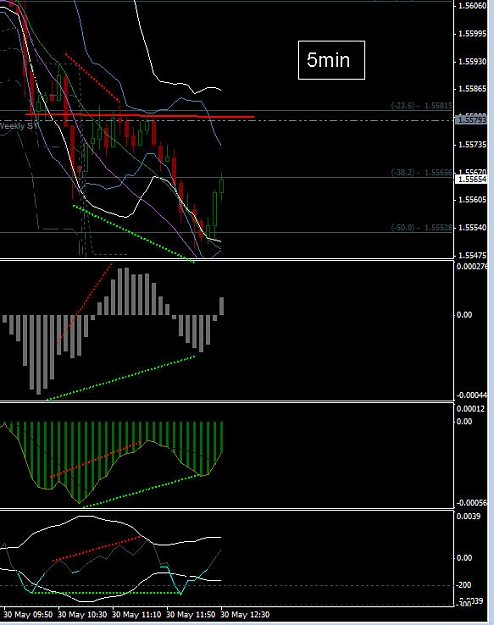Select the 0.00012 scale value of green histogram
The image size is (494, 625).
[x=471, y=409]
